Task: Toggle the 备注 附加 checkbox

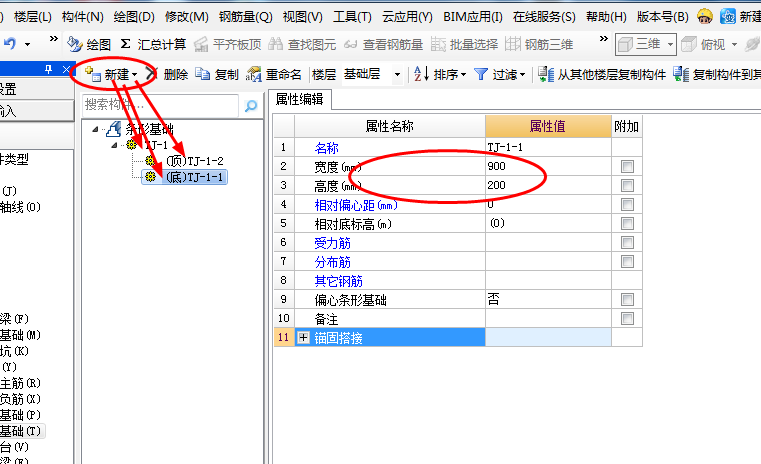Action: pos(627,318)
